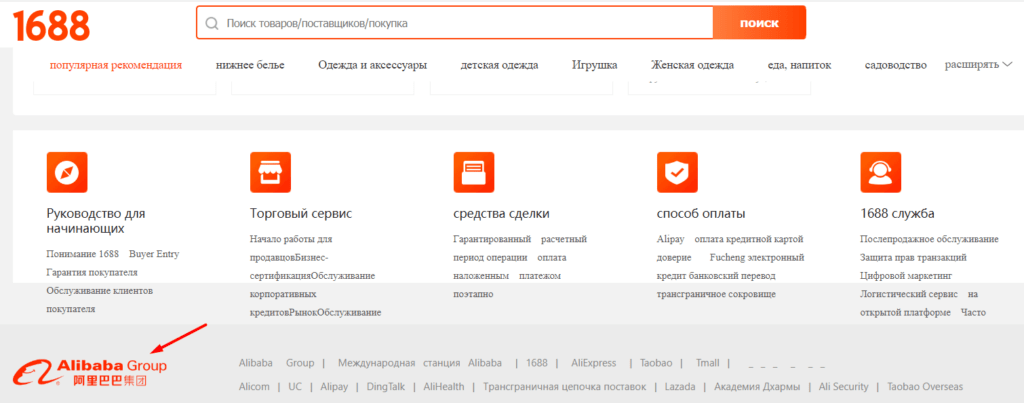Focus the product search input field
The width and height of the screenshot is (1024, 403).
455,24
